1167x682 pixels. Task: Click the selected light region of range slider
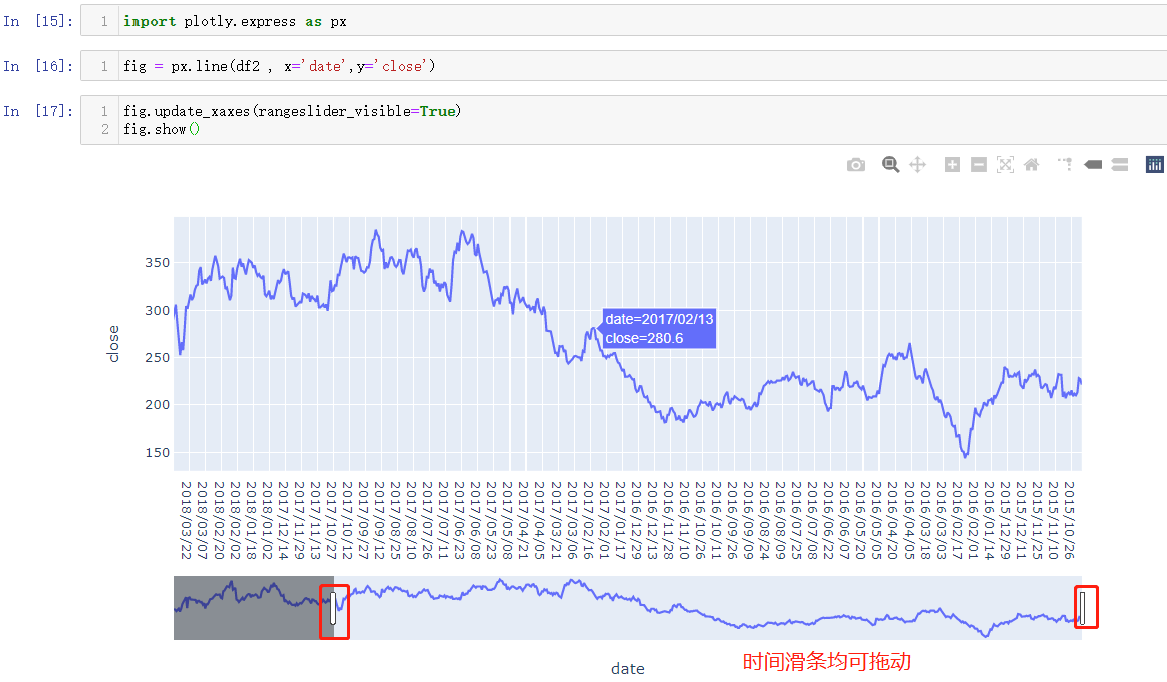point(707,608)
